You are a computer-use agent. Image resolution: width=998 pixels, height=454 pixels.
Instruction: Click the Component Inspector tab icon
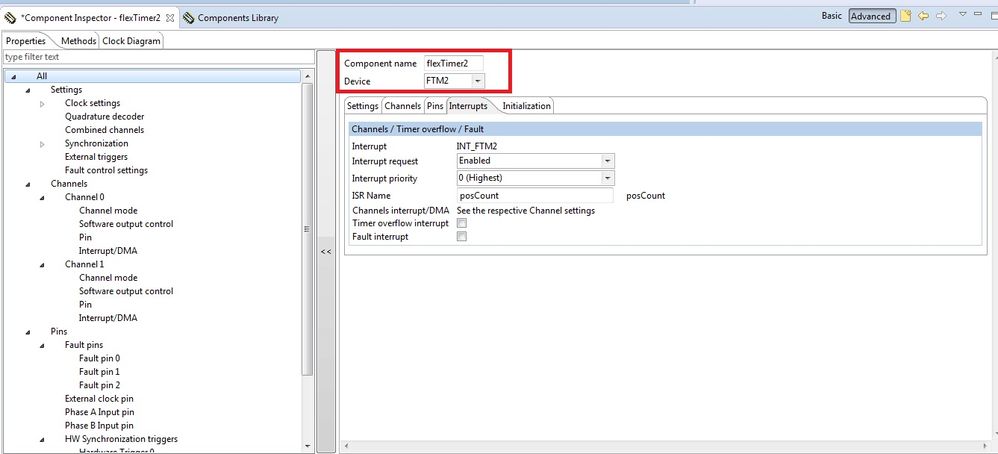(x=10, y=17)
